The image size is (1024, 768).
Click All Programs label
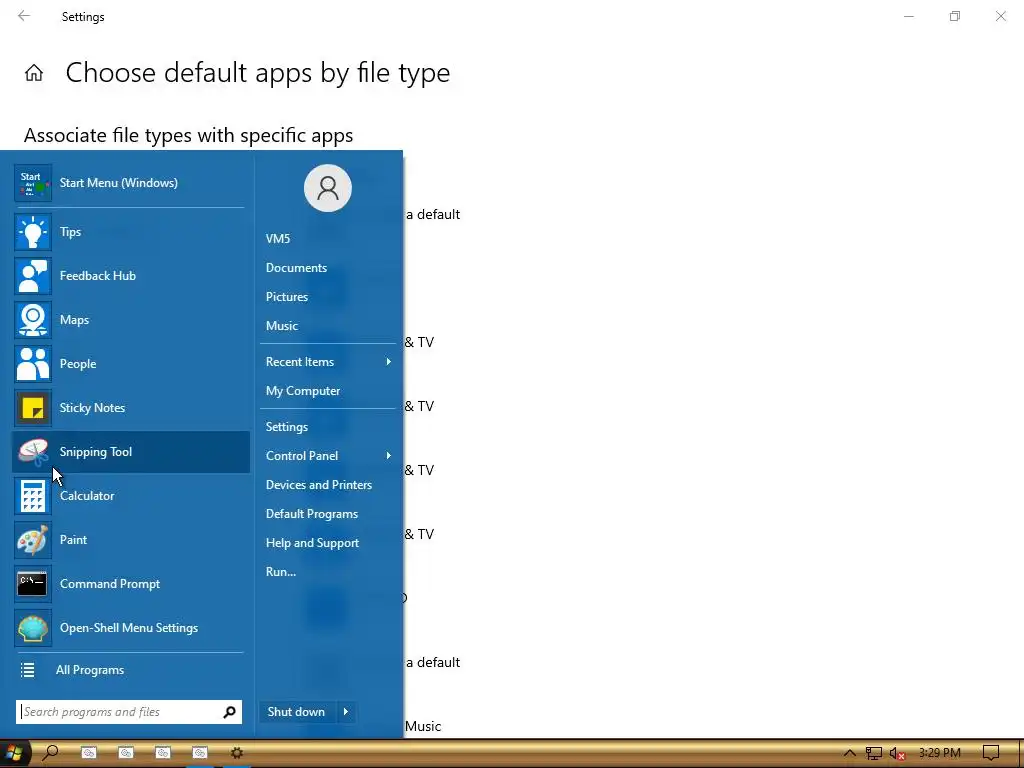[90, 670]
